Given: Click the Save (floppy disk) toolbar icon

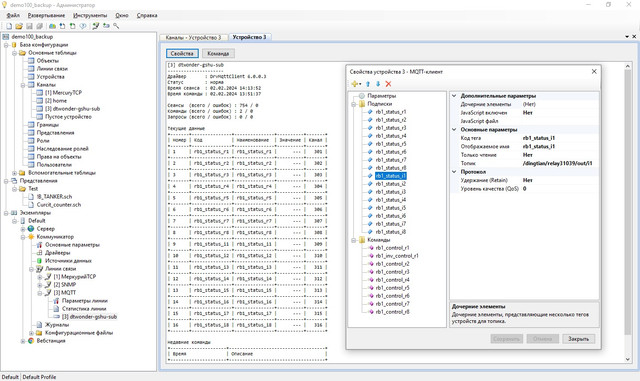Looking at the screenshot, I should (x=29, y=26).
